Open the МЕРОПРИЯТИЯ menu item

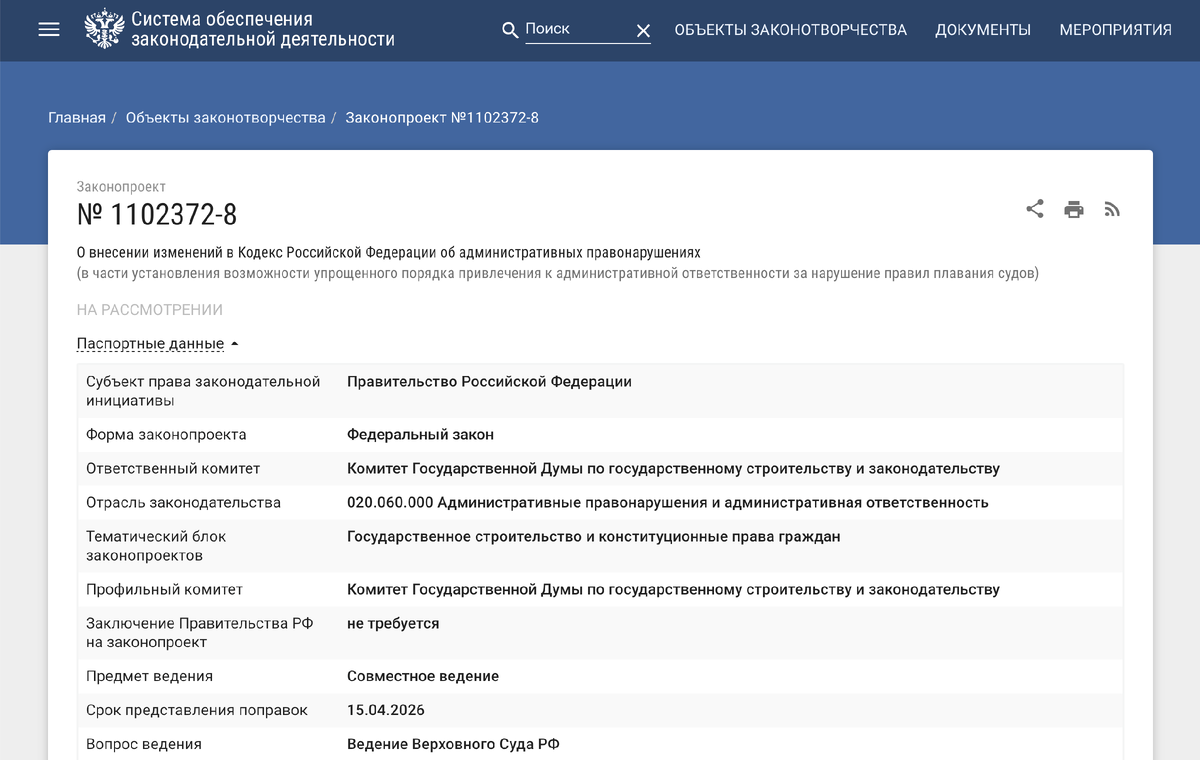tap(1115, 30)
